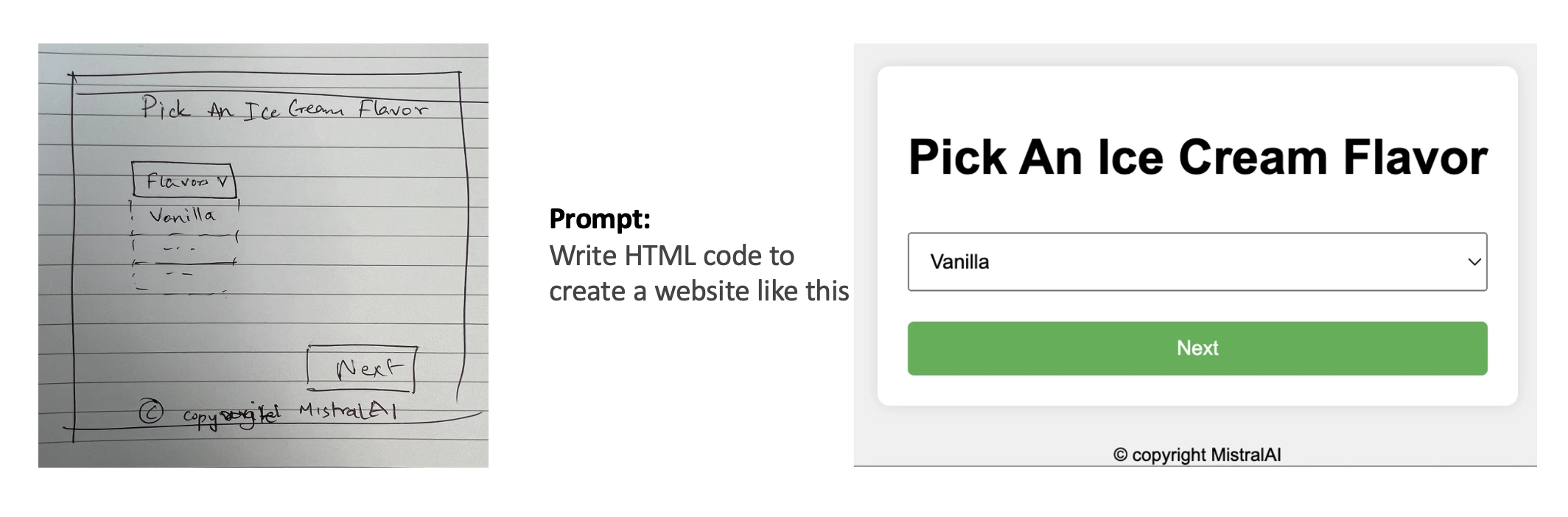Click the handwritten 'Pick An Ice Cream Flavor' title
The image size is (1568, 517).
[x=284, y=110]
